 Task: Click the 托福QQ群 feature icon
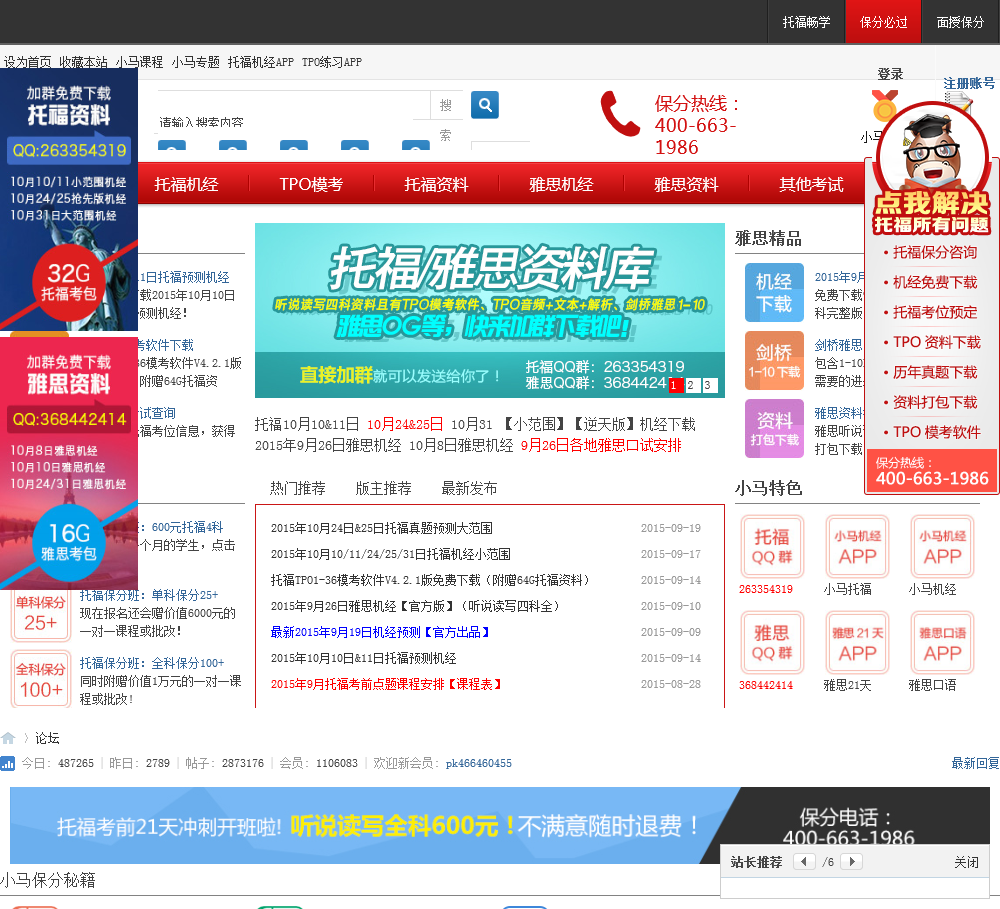coord(772,547)
